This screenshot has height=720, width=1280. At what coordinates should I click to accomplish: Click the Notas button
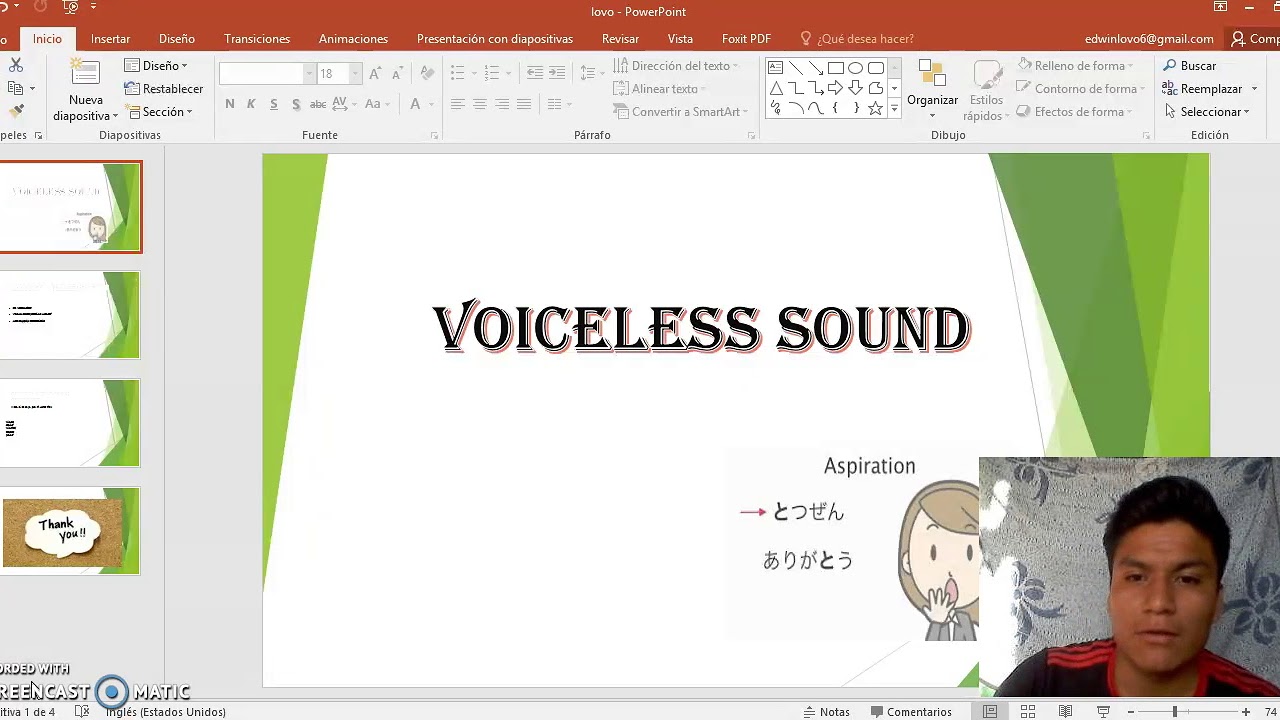(x=827, y=712)
